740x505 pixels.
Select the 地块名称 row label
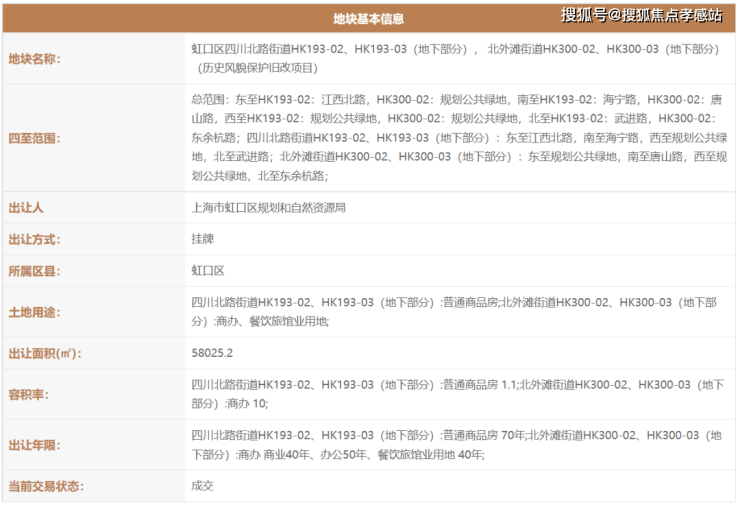click(x=35, y=58)
